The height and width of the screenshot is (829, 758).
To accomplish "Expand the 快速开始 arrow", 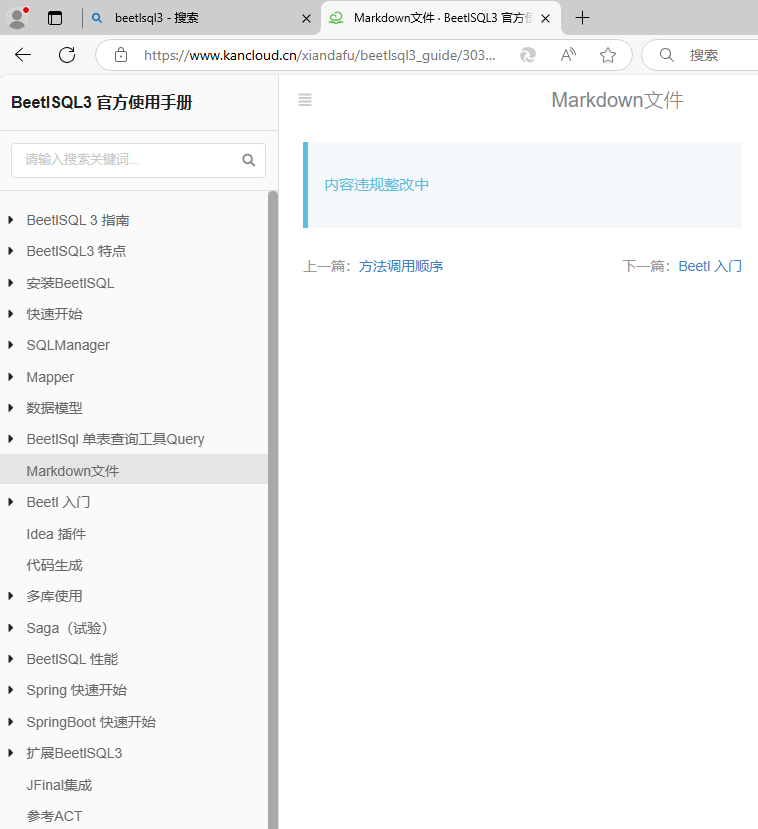I will 11,314.
